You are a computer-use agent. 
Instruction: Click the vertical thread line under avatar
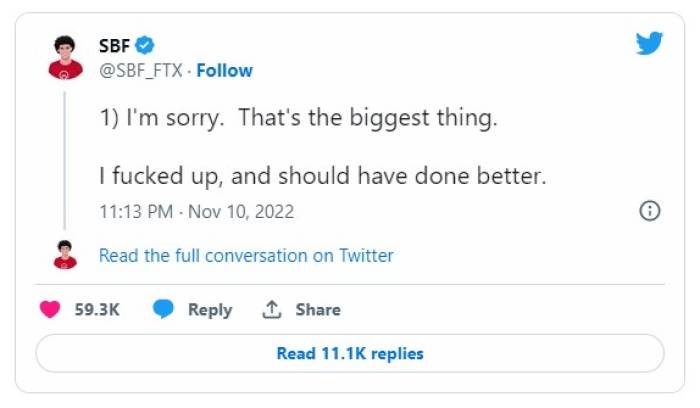(65, 160)
